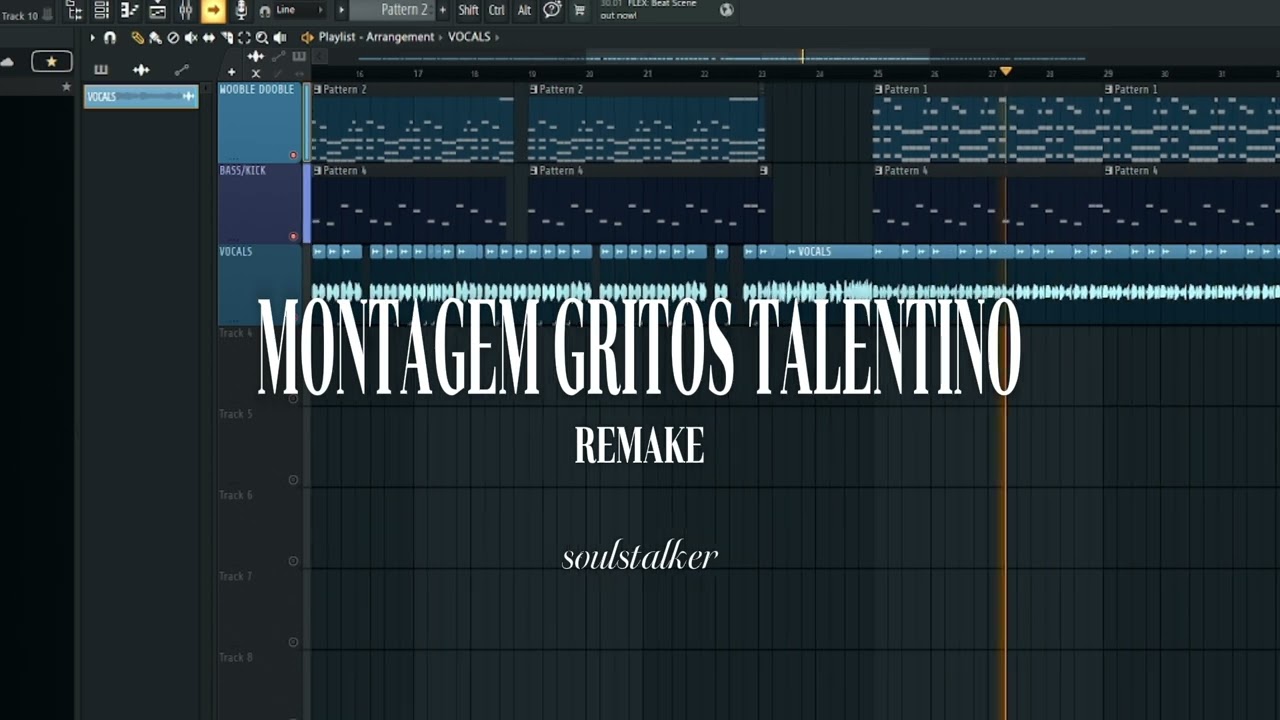
Task: Click the microphone icon in top toolbar
Action: (x=240, y=11)
